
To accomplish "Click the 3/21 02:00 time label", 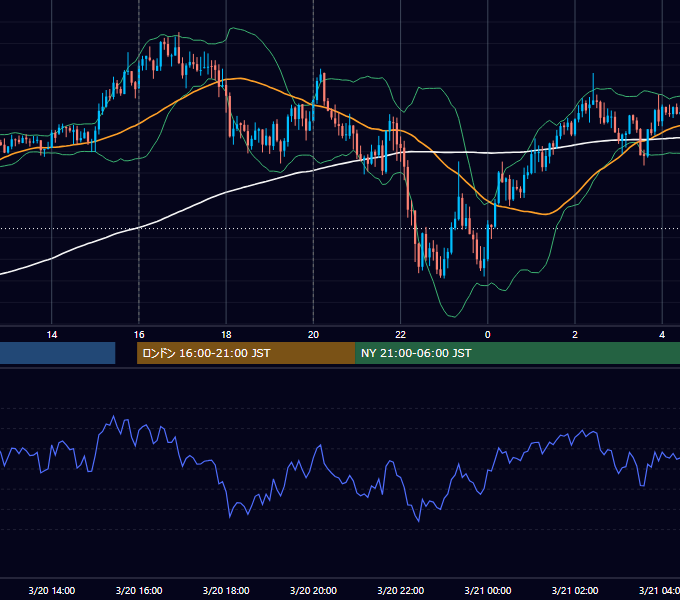I will click(575, 590).
